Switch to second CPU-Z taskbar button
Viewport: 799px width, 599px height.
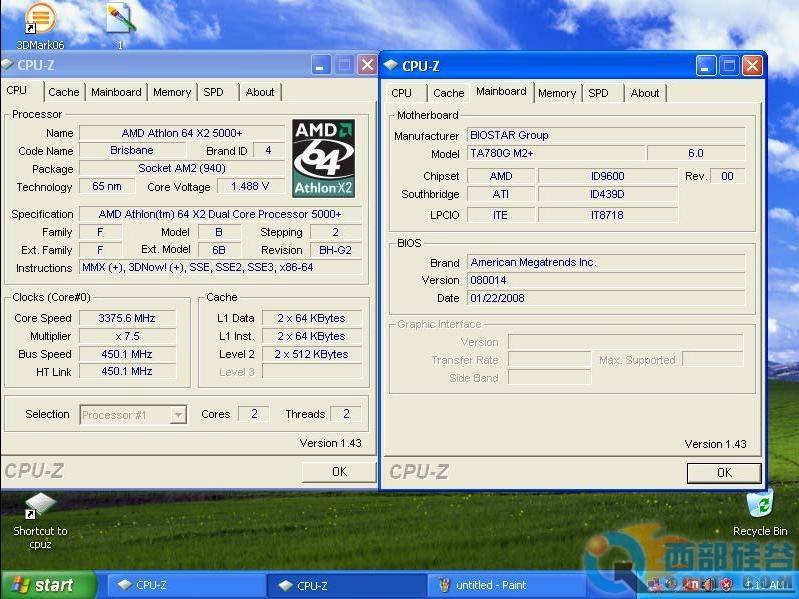coord(347,585)
